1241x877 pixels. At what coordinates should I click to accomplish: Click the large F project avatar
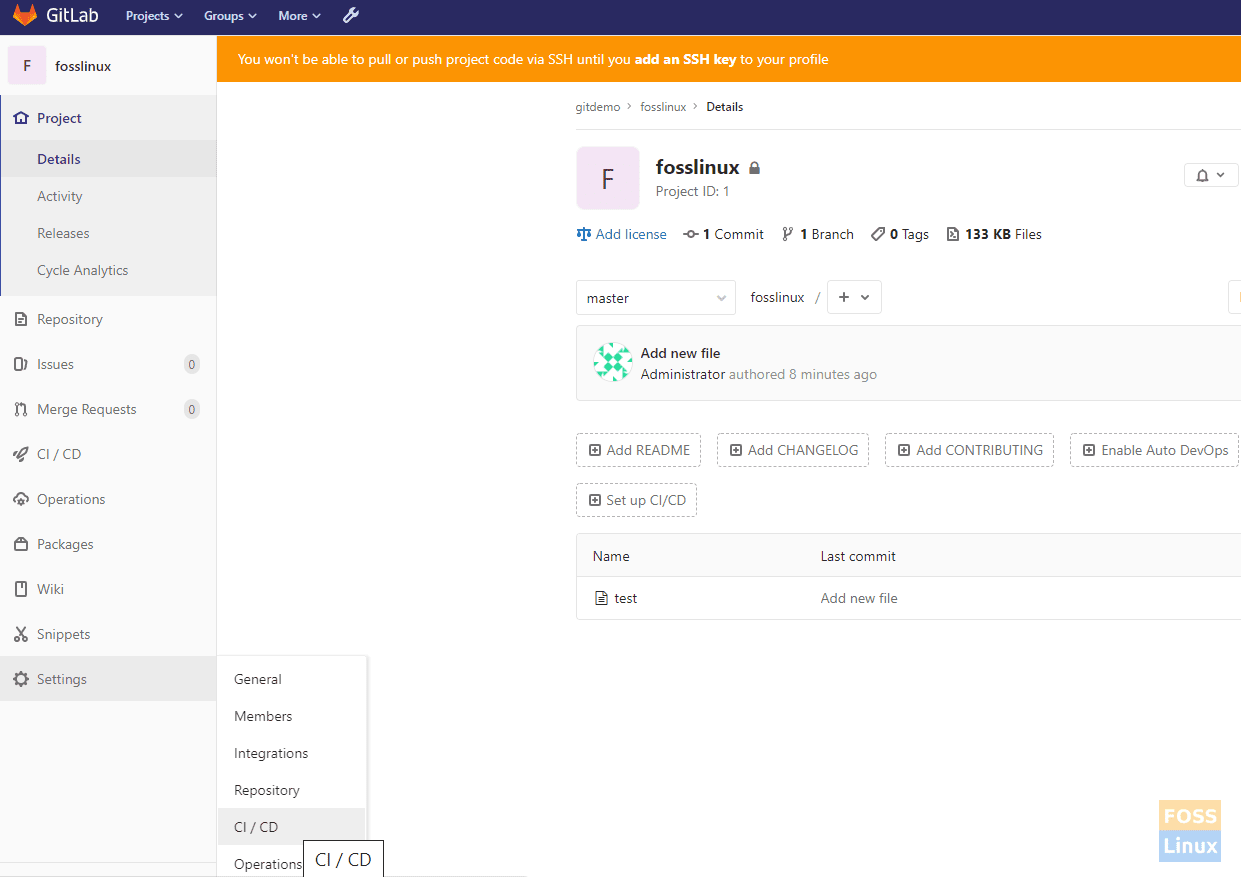click(608, 178)
